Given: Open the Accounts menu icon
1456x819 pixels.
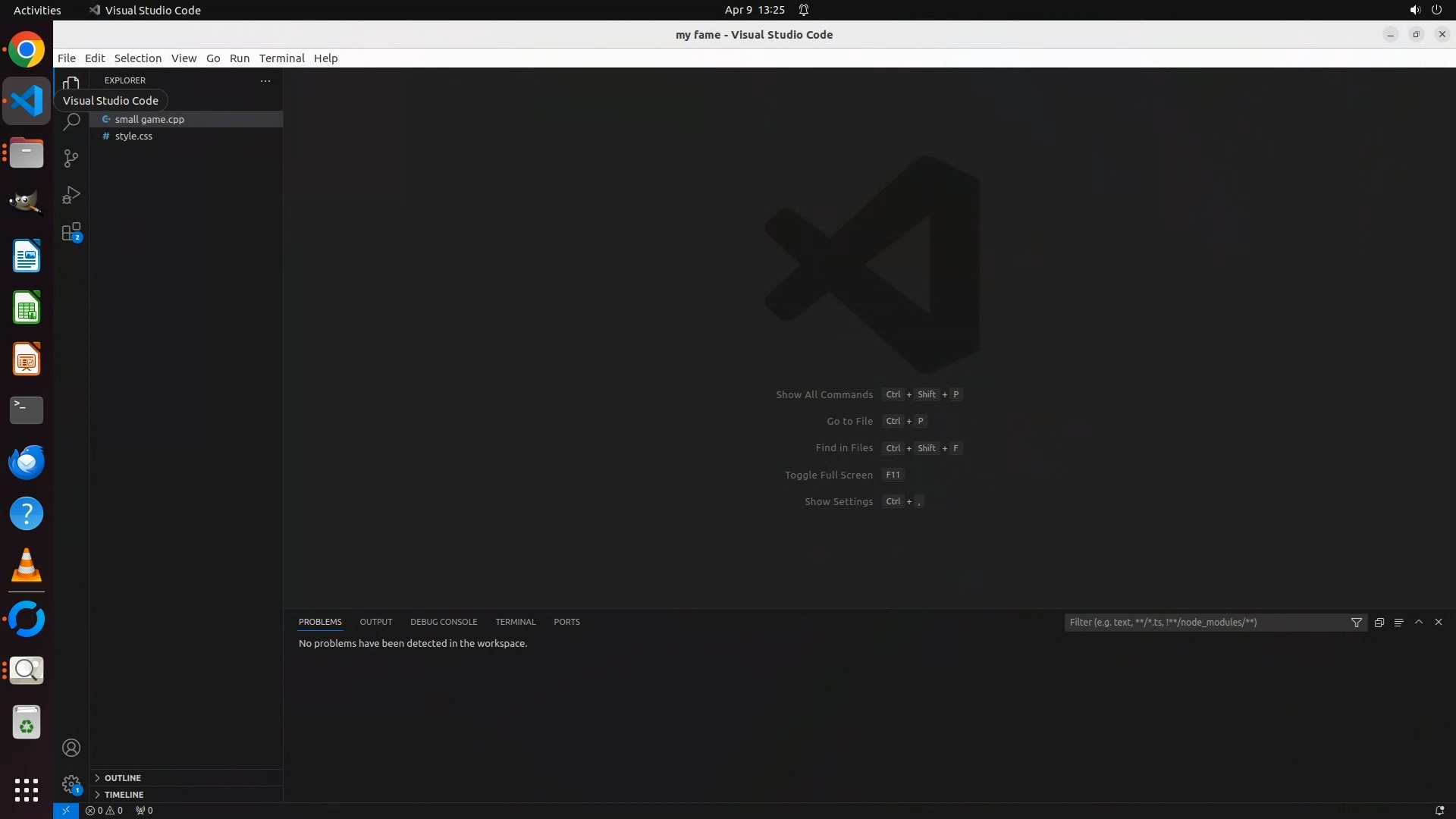Looking at the screenshot, I should (x=71, y=748).
